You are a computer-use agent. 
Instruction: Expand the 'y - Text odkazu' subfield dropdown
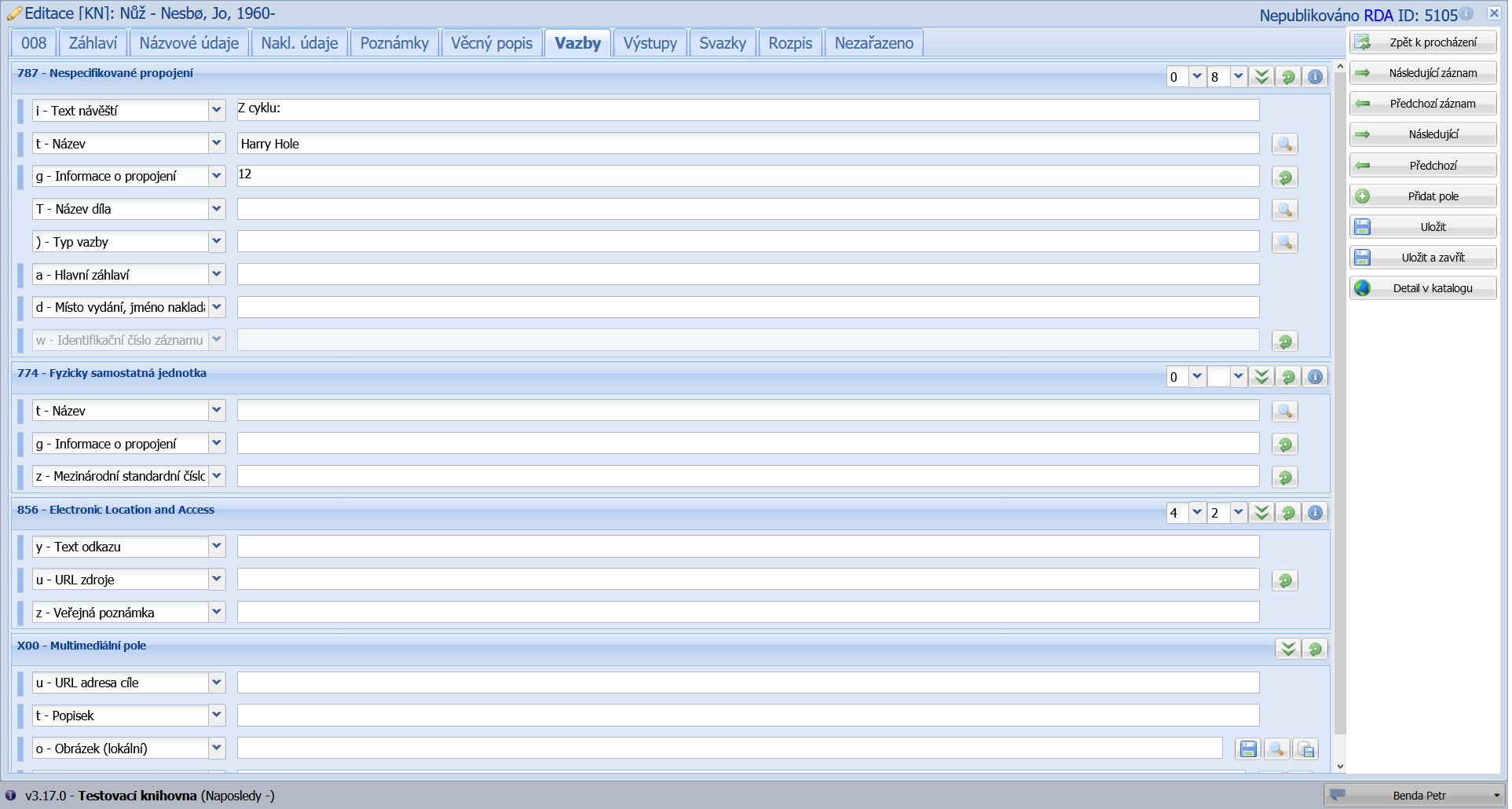[217, 547]
